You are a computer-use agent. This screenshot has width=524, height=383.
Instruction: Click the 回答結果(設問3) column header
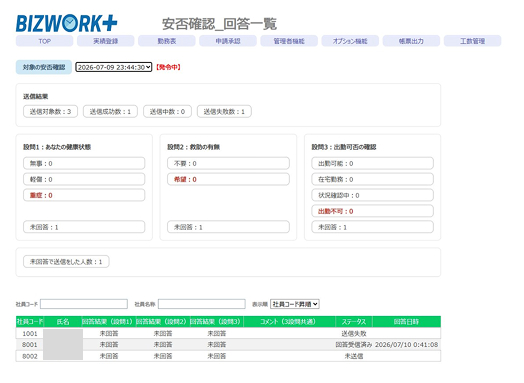click(217, 322)
